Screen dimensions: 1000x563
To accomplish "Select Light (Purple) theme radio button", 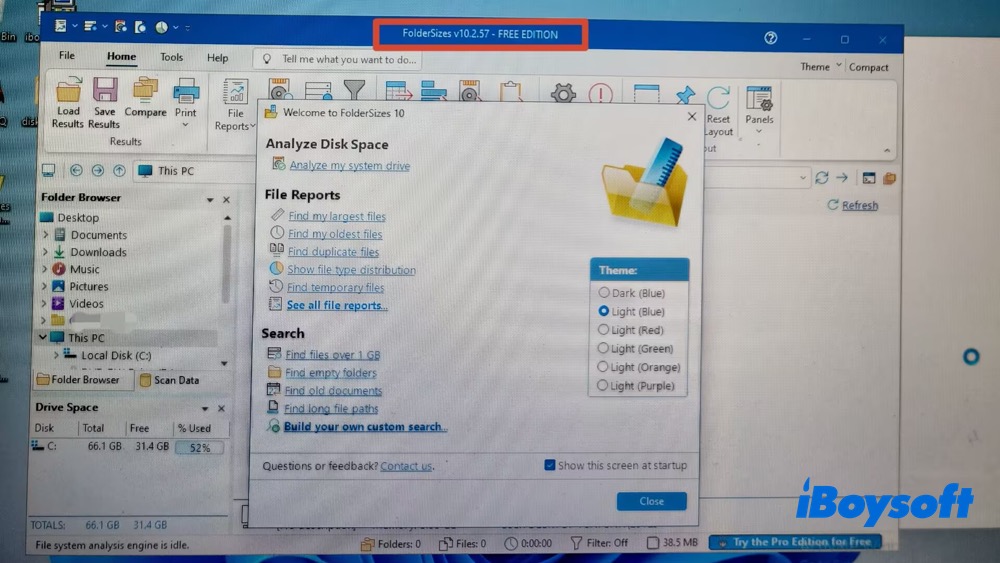I will click(602, 385).
